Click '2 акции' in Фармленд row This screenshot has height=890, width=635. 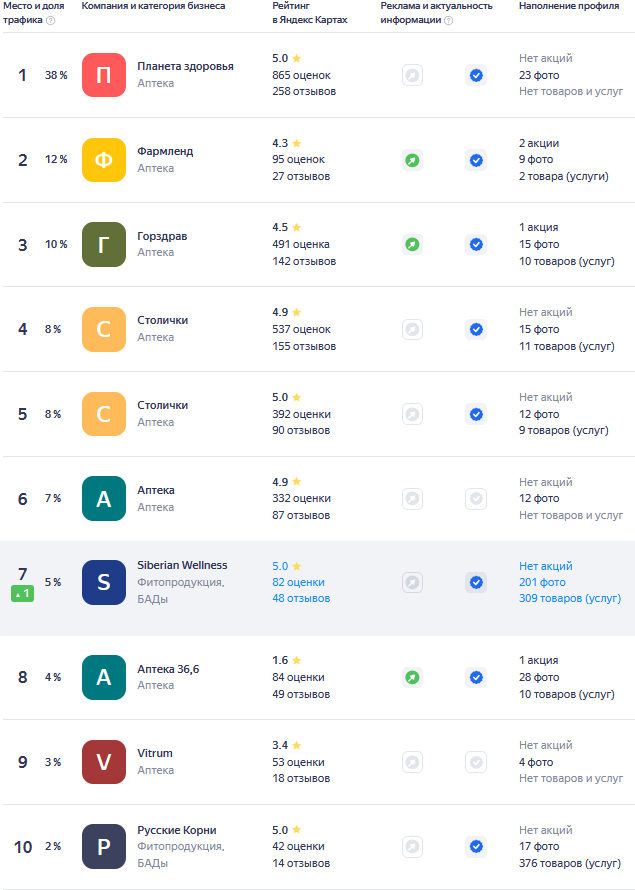pos(539,143)
